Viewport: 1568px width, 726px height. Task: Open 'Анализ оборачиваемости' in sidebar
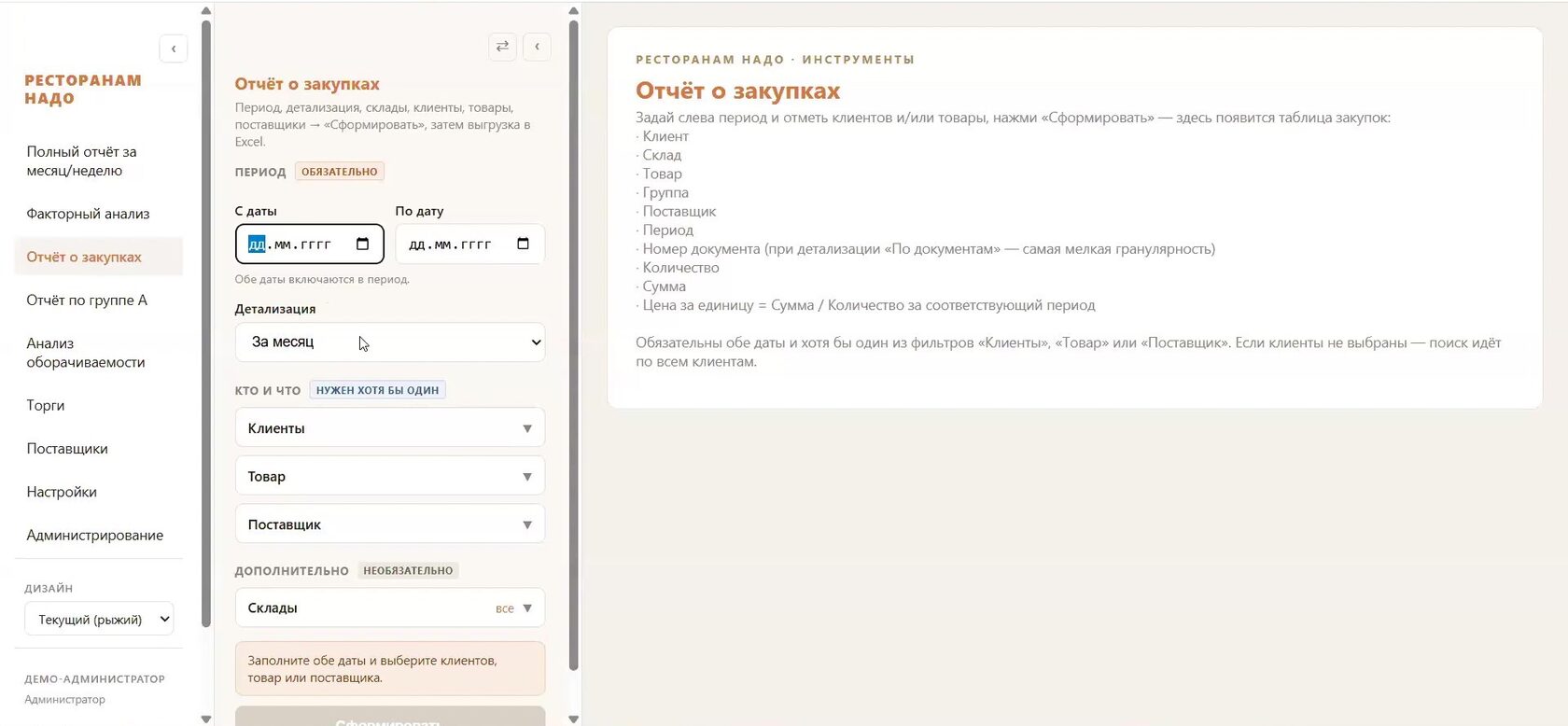click(98, 353)
